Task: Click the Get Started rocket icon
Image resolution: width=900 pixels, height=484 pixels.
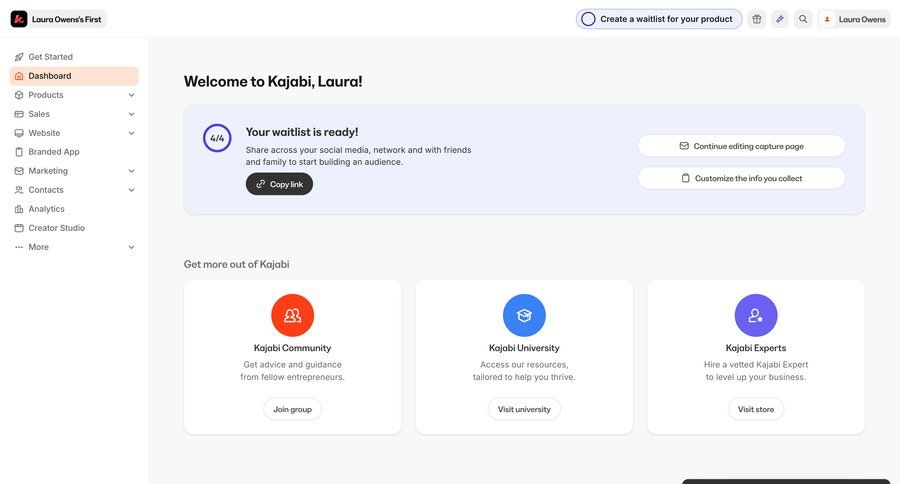Action: coord(19,57)
